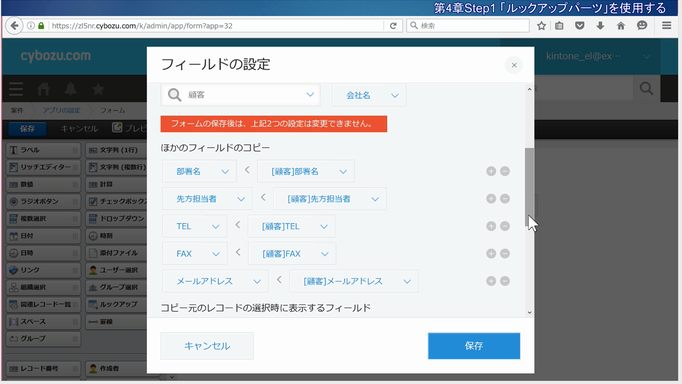Image resolution: width=682 pixels, height=384 pixels.
Task: Open the アプリの設定 breadcrumb link
Action: [x=61, y=110]
